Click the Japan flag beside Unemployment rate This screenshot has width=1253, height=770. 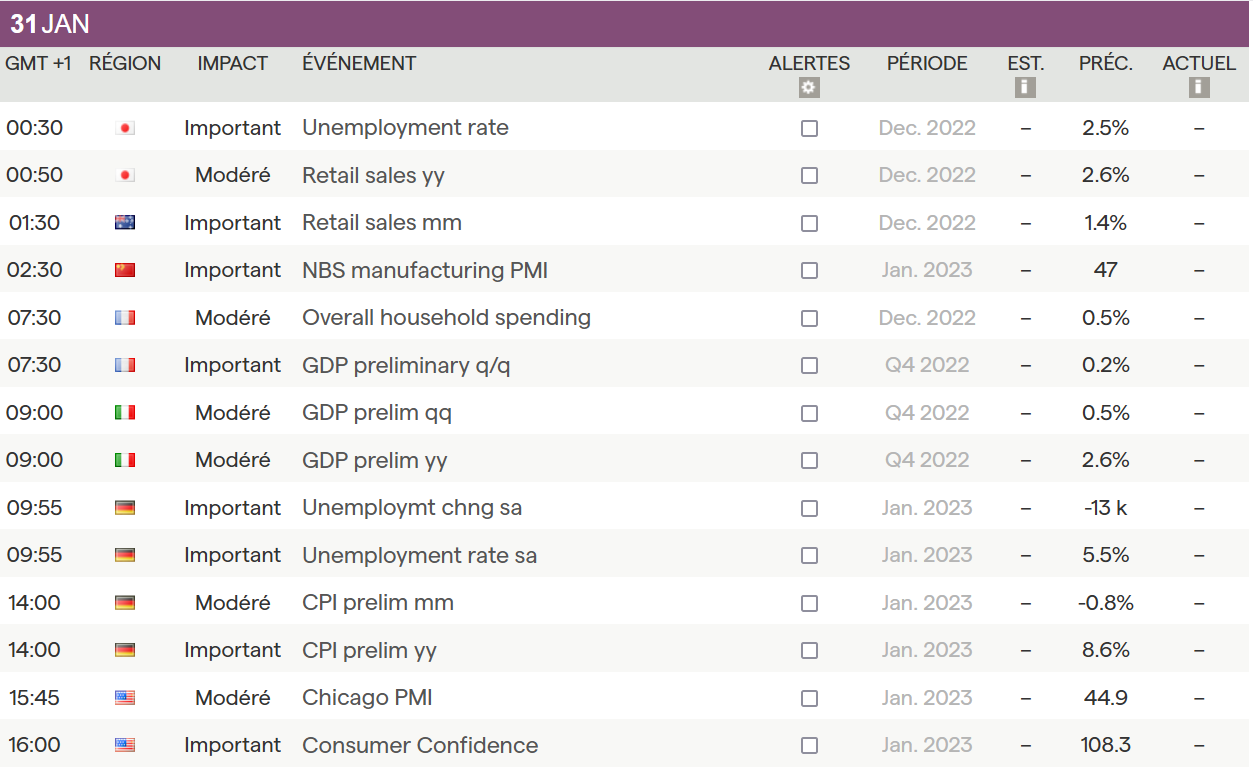[x=125, y=128]
